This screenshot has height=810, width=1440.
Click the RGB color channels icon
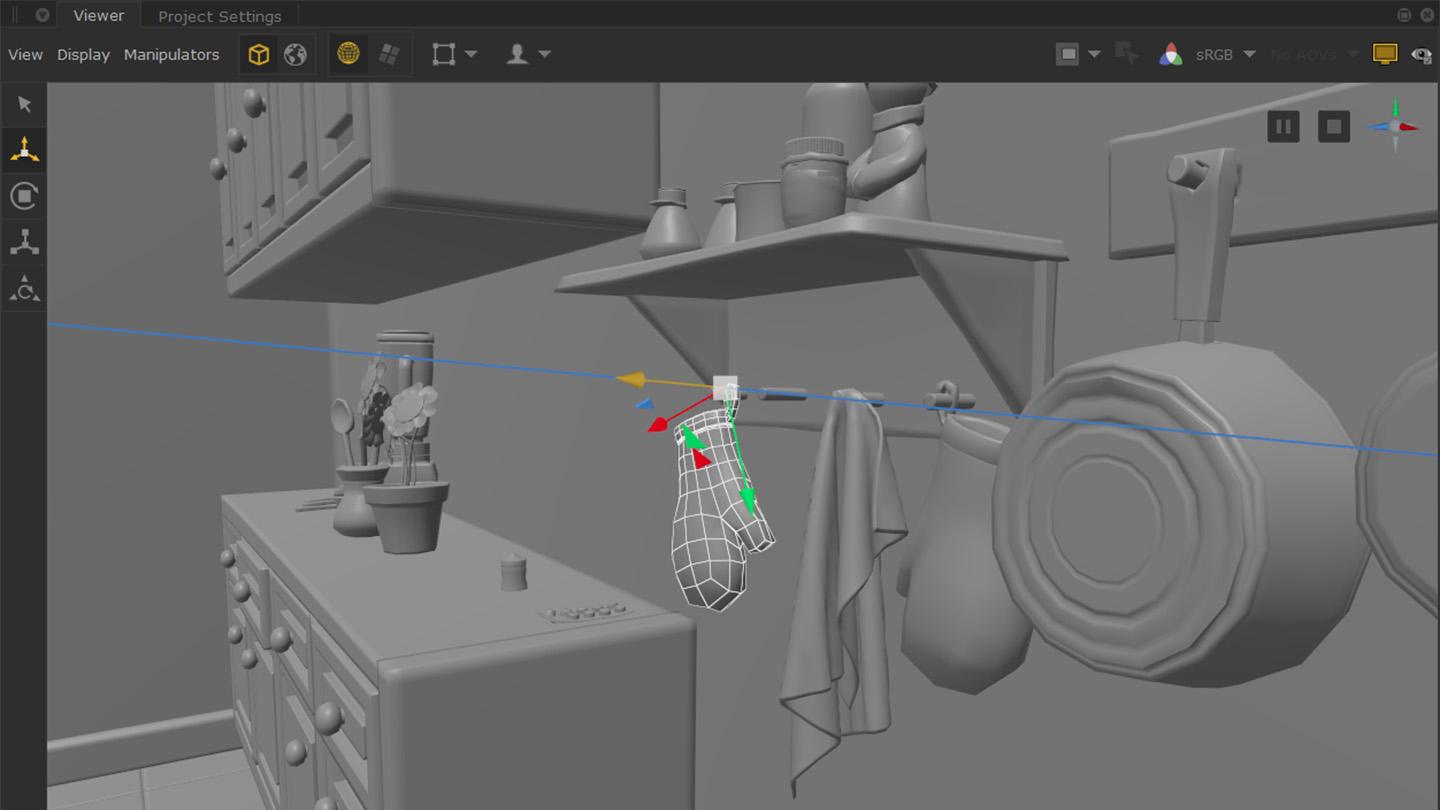tap(1170, 55)
